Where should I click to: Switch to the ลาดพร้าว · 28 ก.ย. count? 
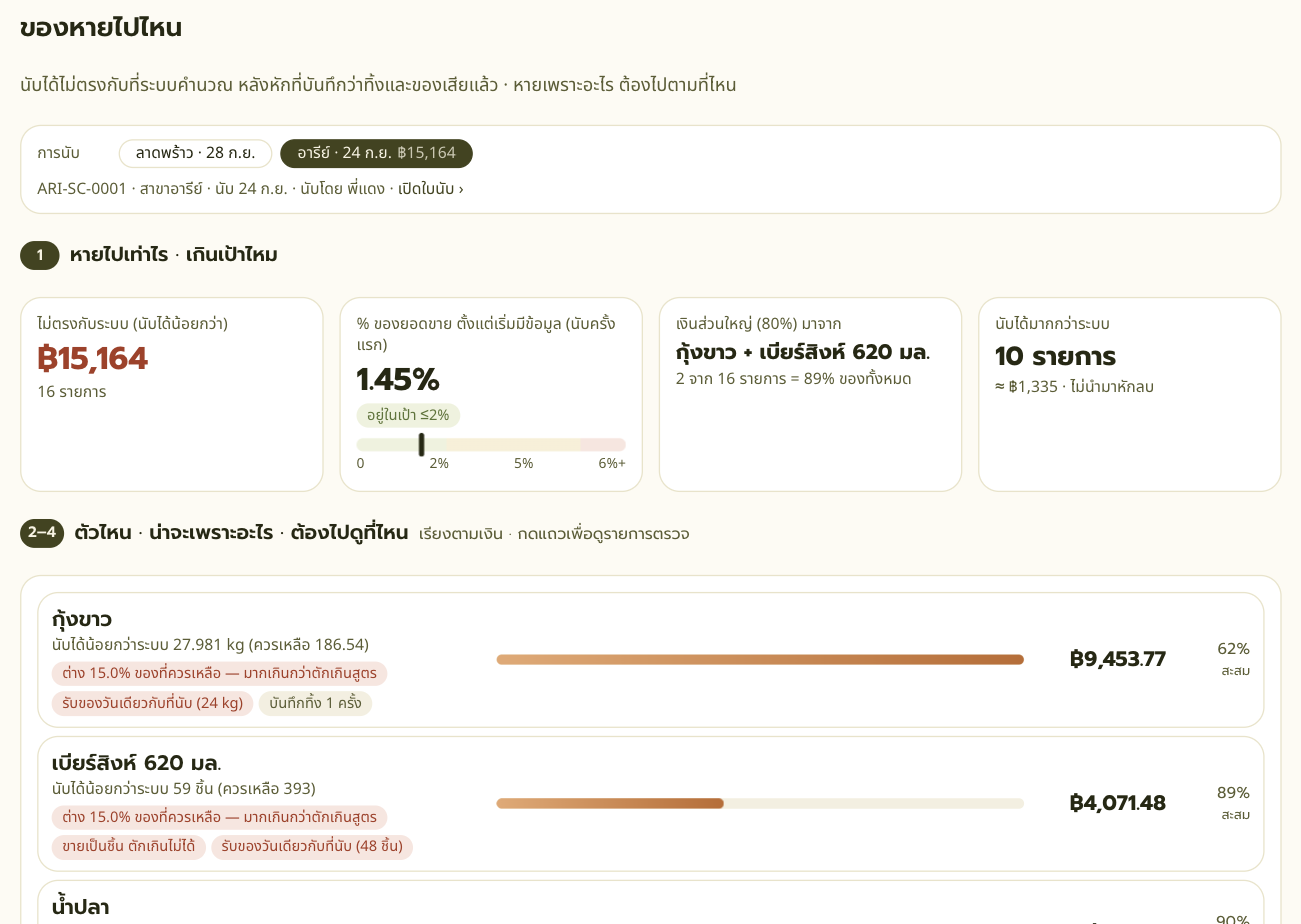(195, 153)
